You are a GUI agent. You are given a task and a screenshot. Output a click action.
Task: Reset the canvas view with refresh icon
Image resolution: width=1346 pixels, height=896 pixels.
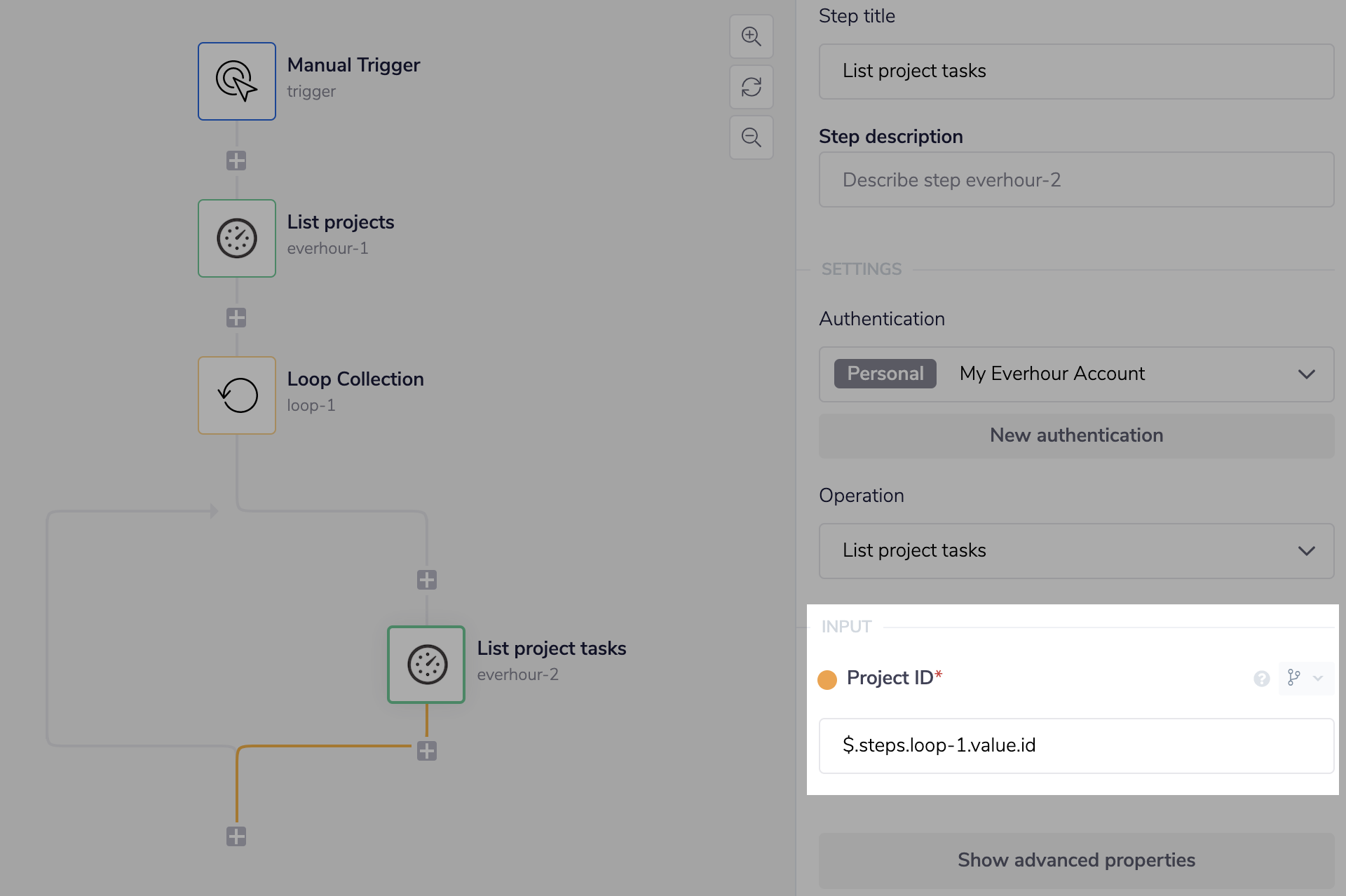[752, 87]
